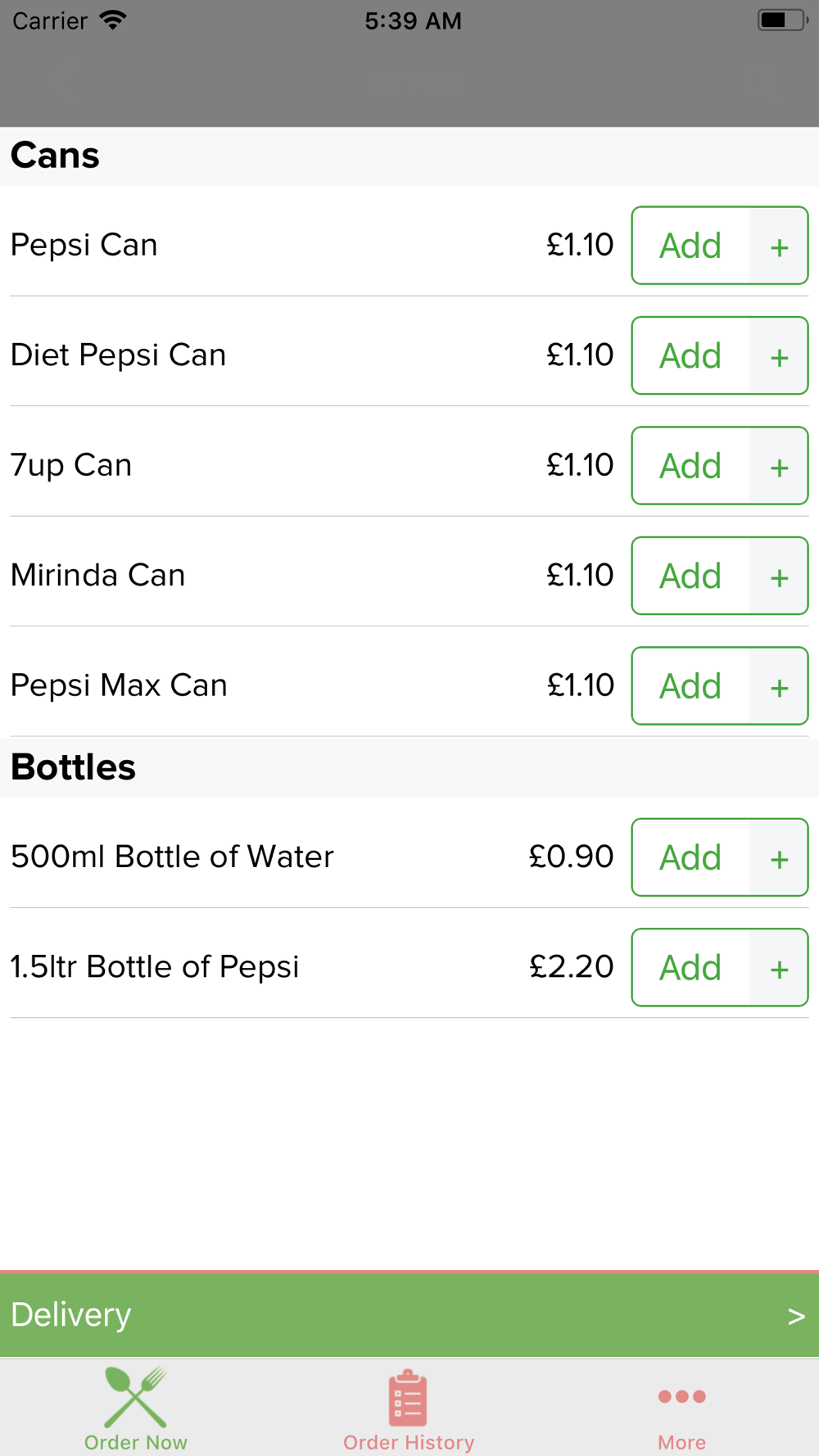This screenshot has width=819, height=1456.
Task: Add 500ml Bottle of Water
Action: (690, 857)
